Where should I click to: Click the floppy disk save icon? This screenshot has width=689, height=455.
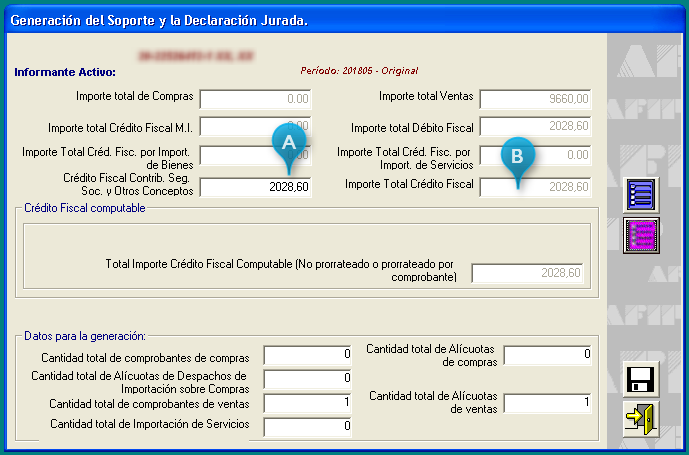(x=640, y=380)
